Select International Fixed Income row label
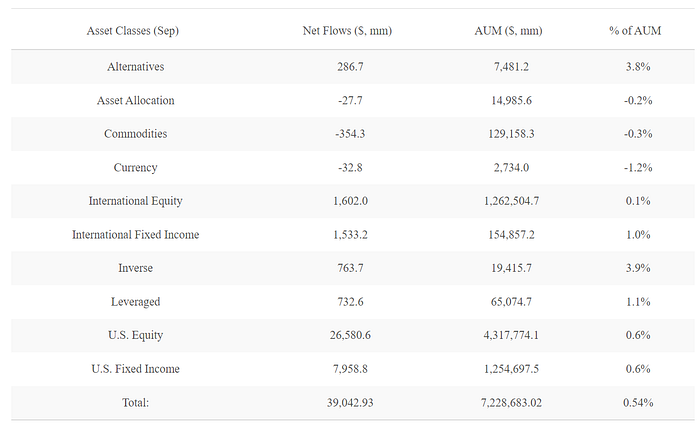This screenshot has width=700, height=426. [x=136, y=235]
